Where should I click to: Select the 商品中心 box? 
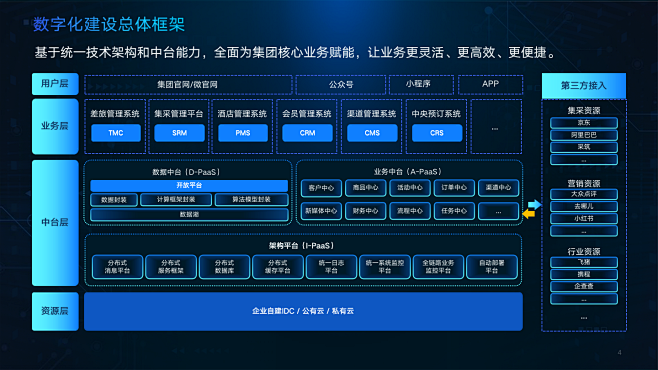(366, 188)
